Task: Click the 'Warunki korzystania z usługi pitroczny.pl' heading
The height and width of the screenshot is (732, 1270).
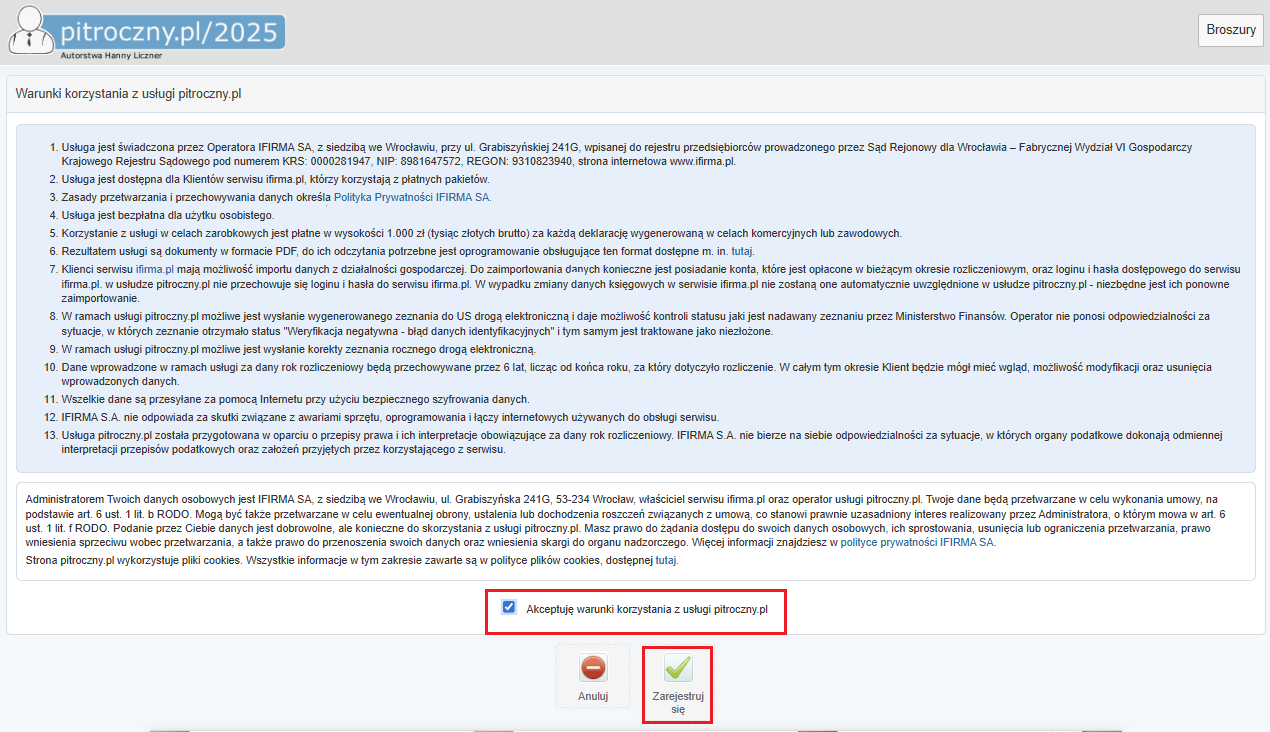Action: click(x=130, y=94)
